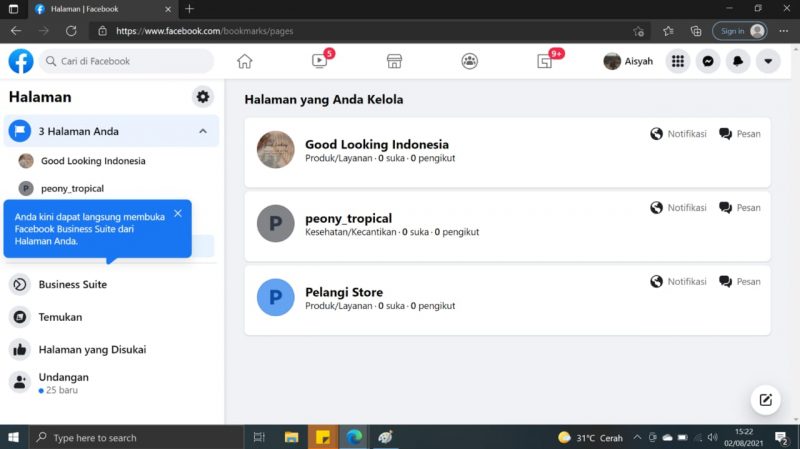Open Notifikasi for peony_tropical

click(x=678, y=208)
